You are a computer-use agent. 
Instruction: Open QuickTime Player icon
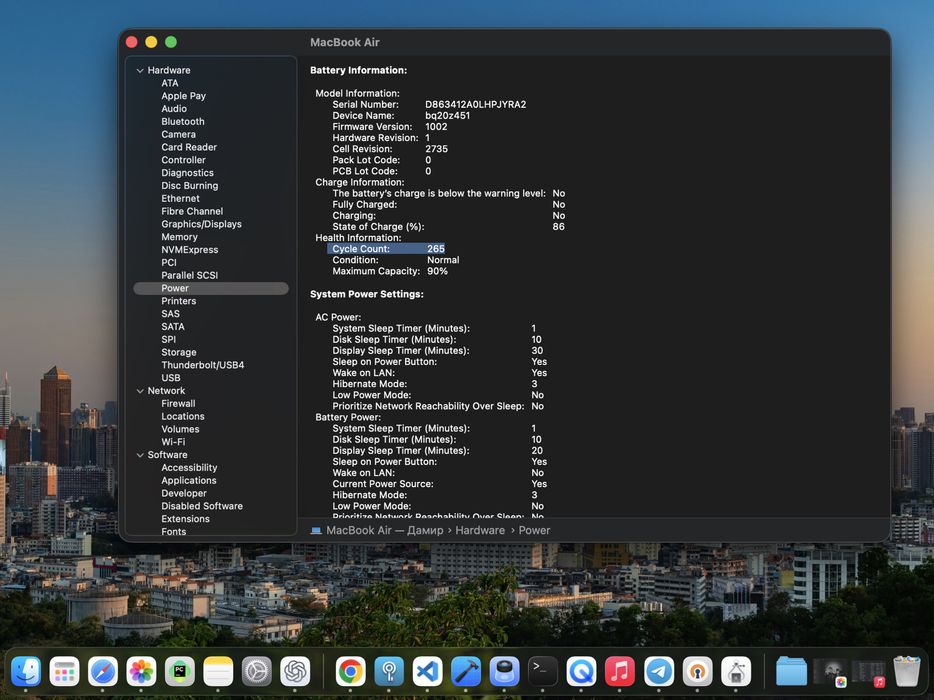pyautogui.click(x=581, y=671)
